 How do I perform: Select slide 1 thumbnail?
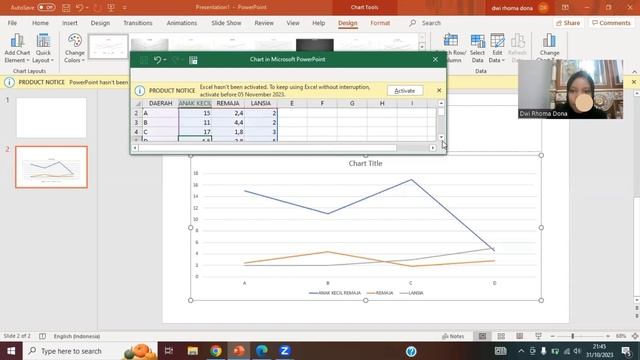point(51,118)
